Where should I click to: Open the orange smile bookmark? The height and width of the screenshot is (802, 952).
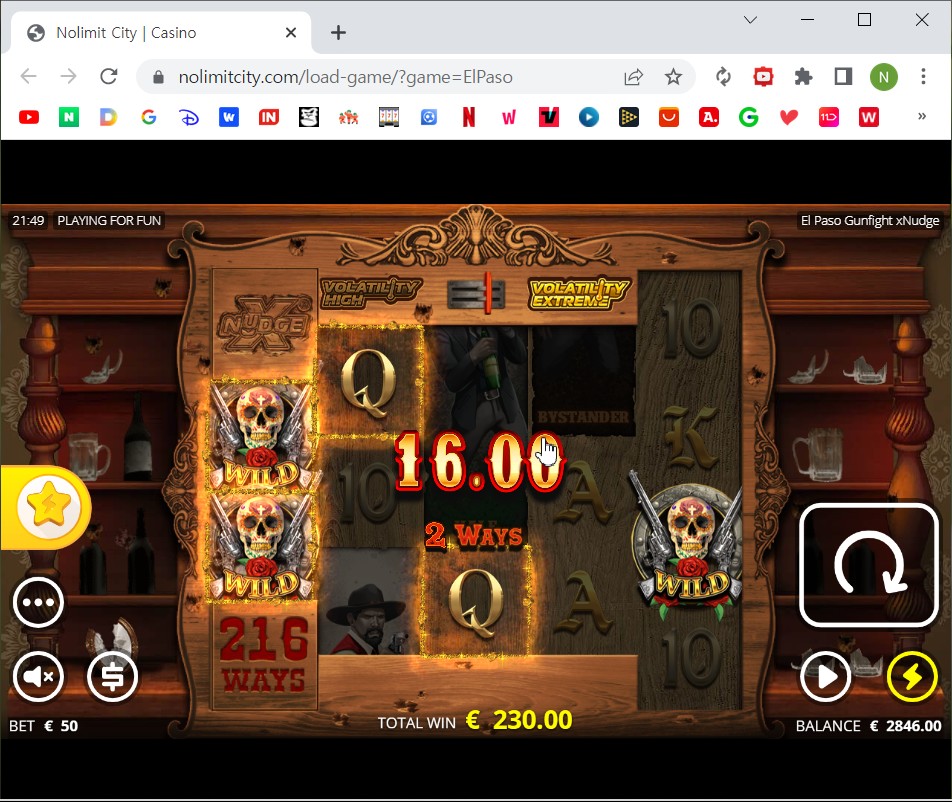pyautogui.click(x=668, y=117)
